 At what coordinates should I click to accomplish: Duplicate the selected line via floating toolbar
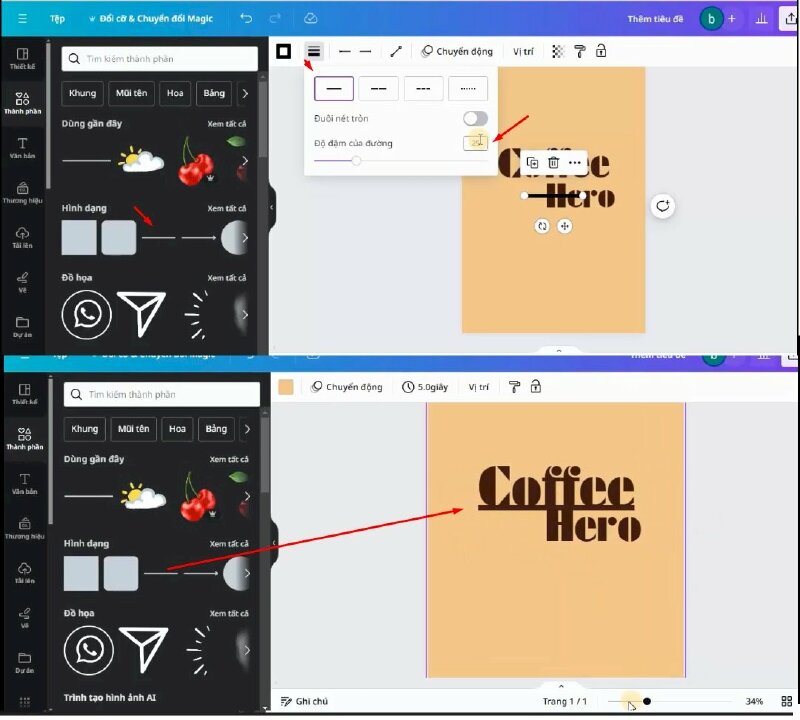coord(532,162)
